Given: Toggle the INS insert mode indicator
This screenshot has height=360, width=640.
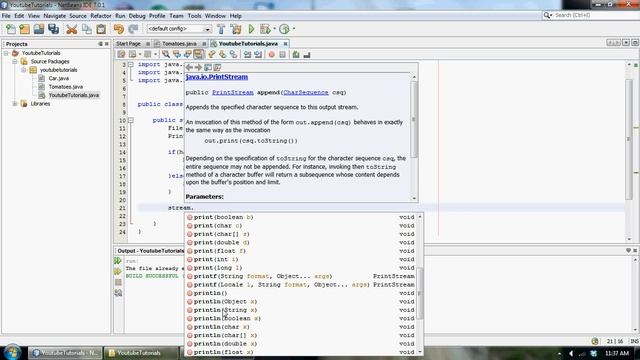Looking at the screenshot, I should (x=634, y=341).
